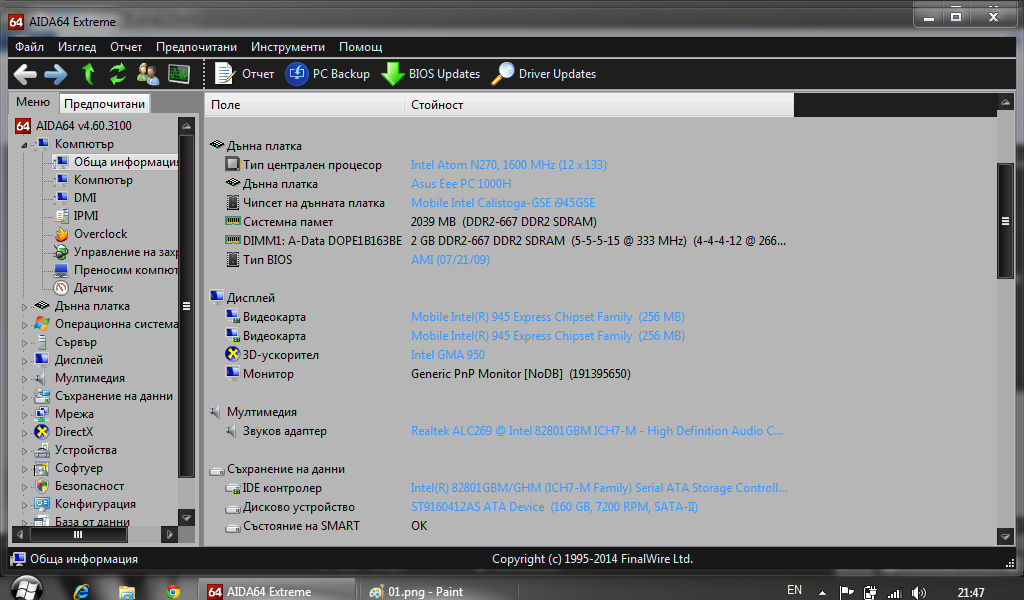Select the Монитор row

tap(499, 374)
